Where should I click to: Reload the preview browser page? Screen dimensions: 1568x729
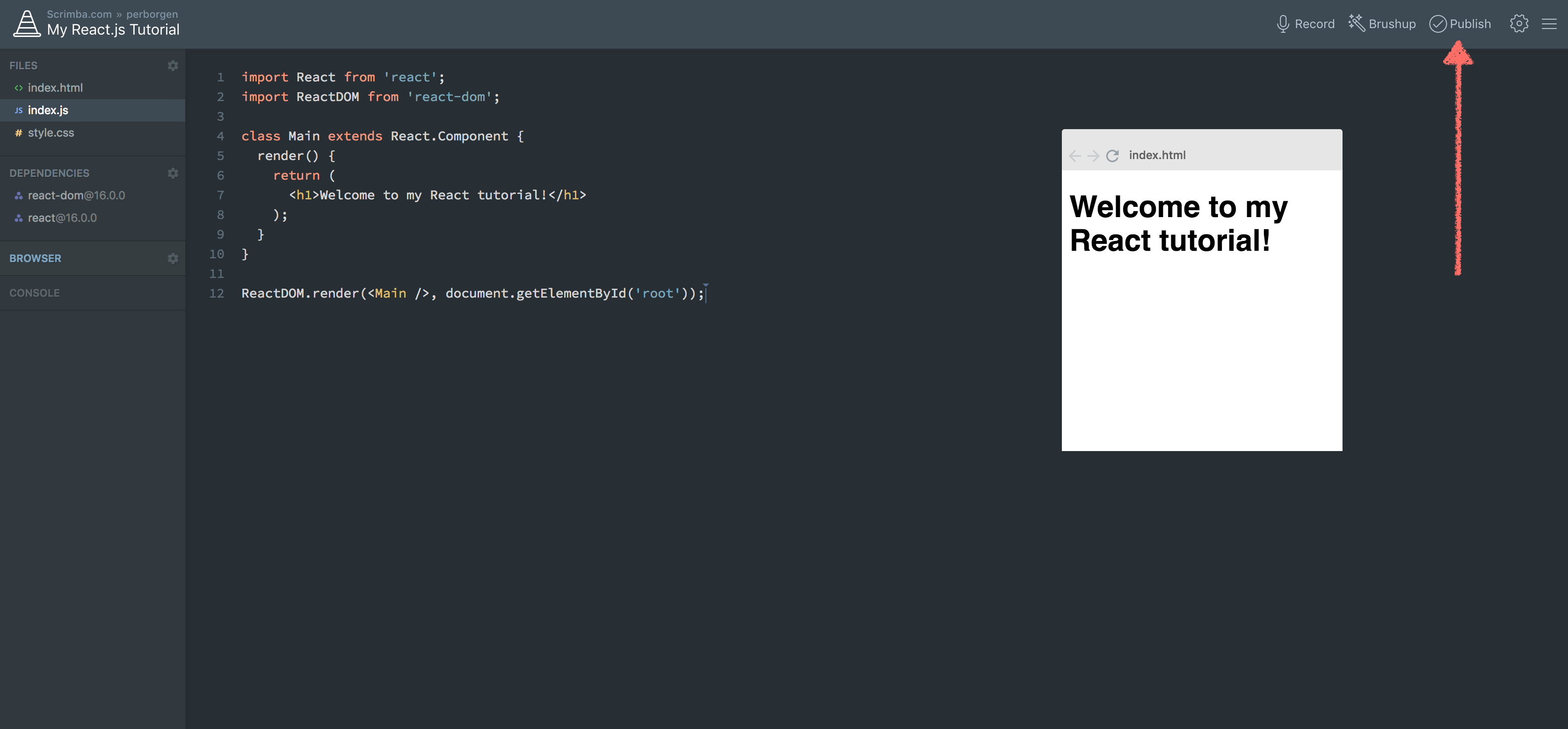point(1112,156)
